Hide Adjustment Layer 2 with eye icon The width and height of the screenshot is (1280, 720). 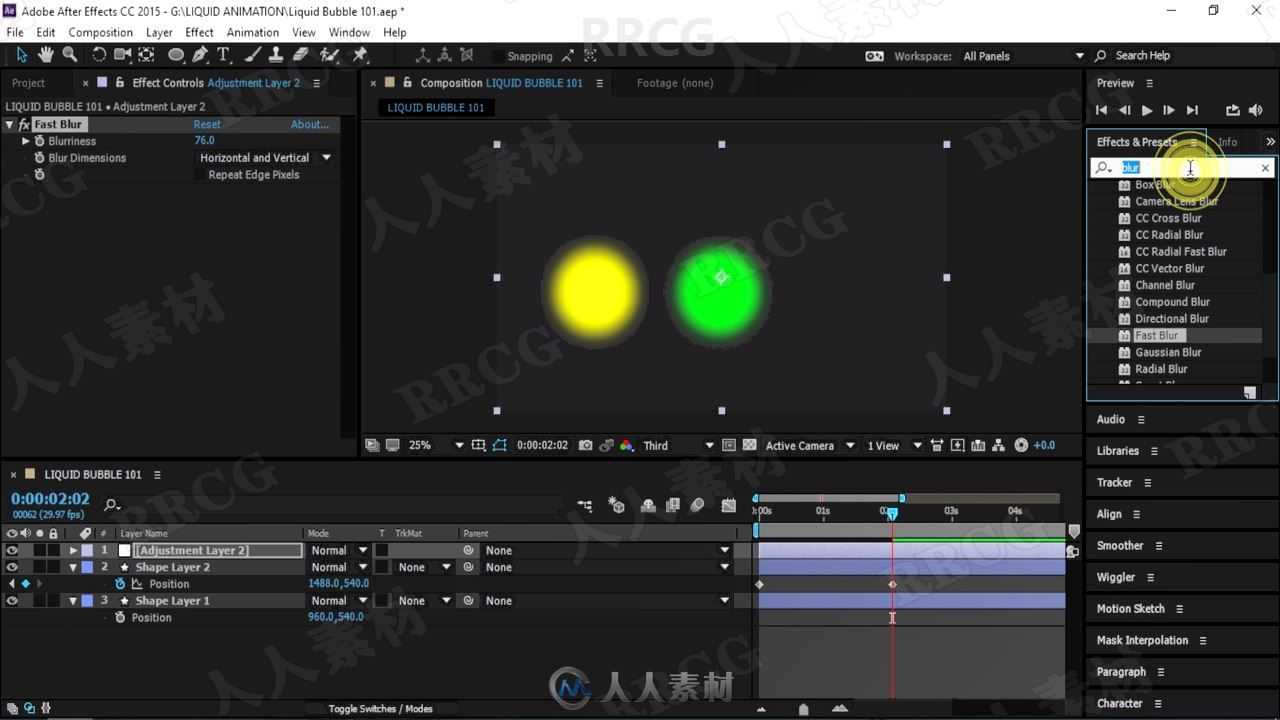(x=12, y=550)
